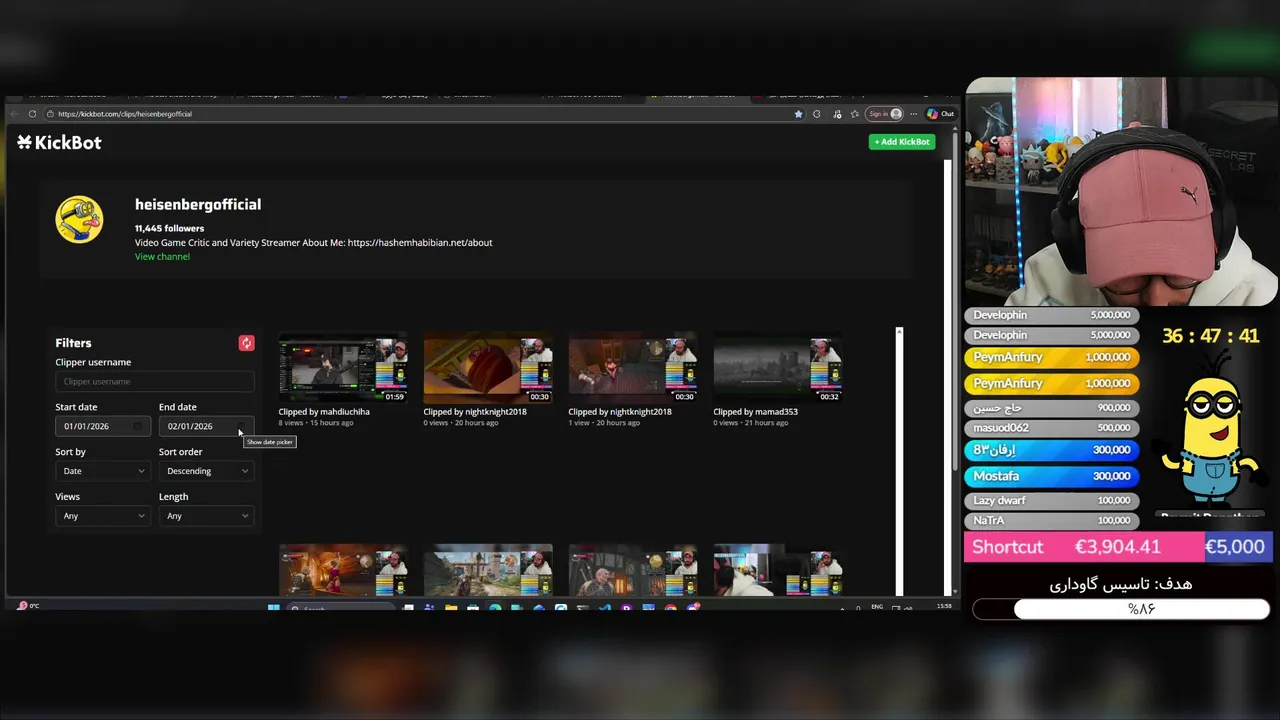Open the browser ellipsis settings menu
This screenshot has height=720, width=1280.
click(x=913, y=114)
